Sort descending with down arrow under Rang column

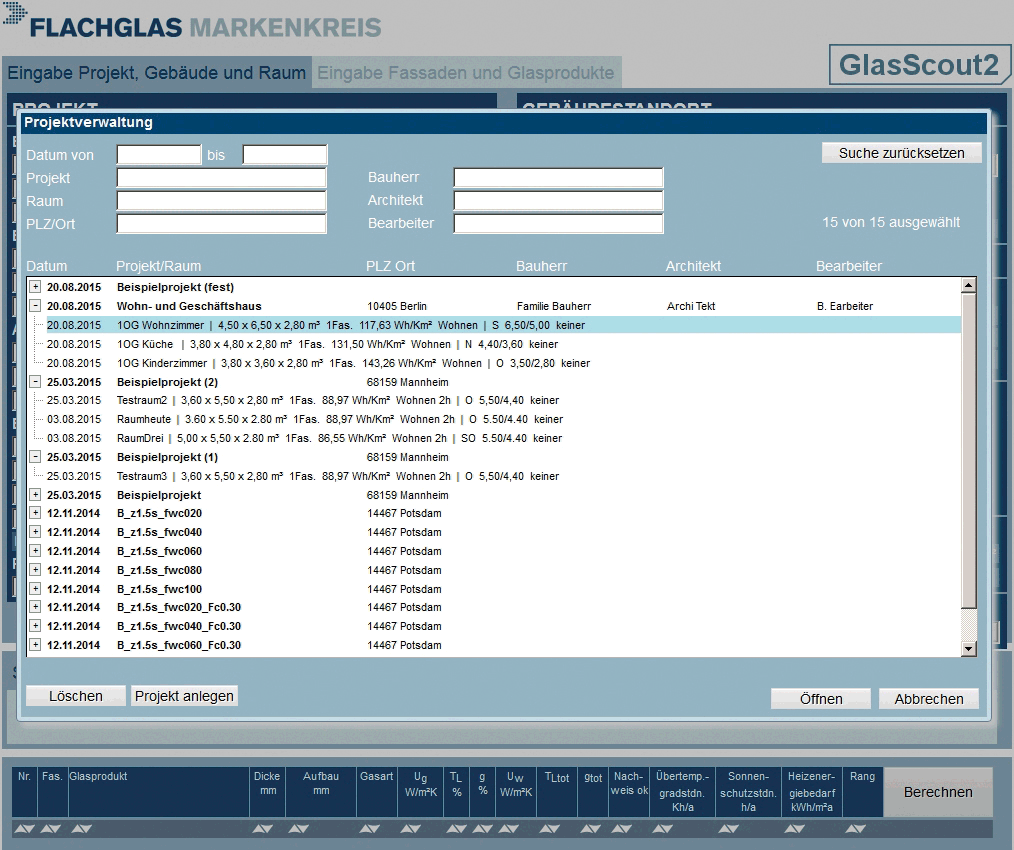[x=860, y=829]
